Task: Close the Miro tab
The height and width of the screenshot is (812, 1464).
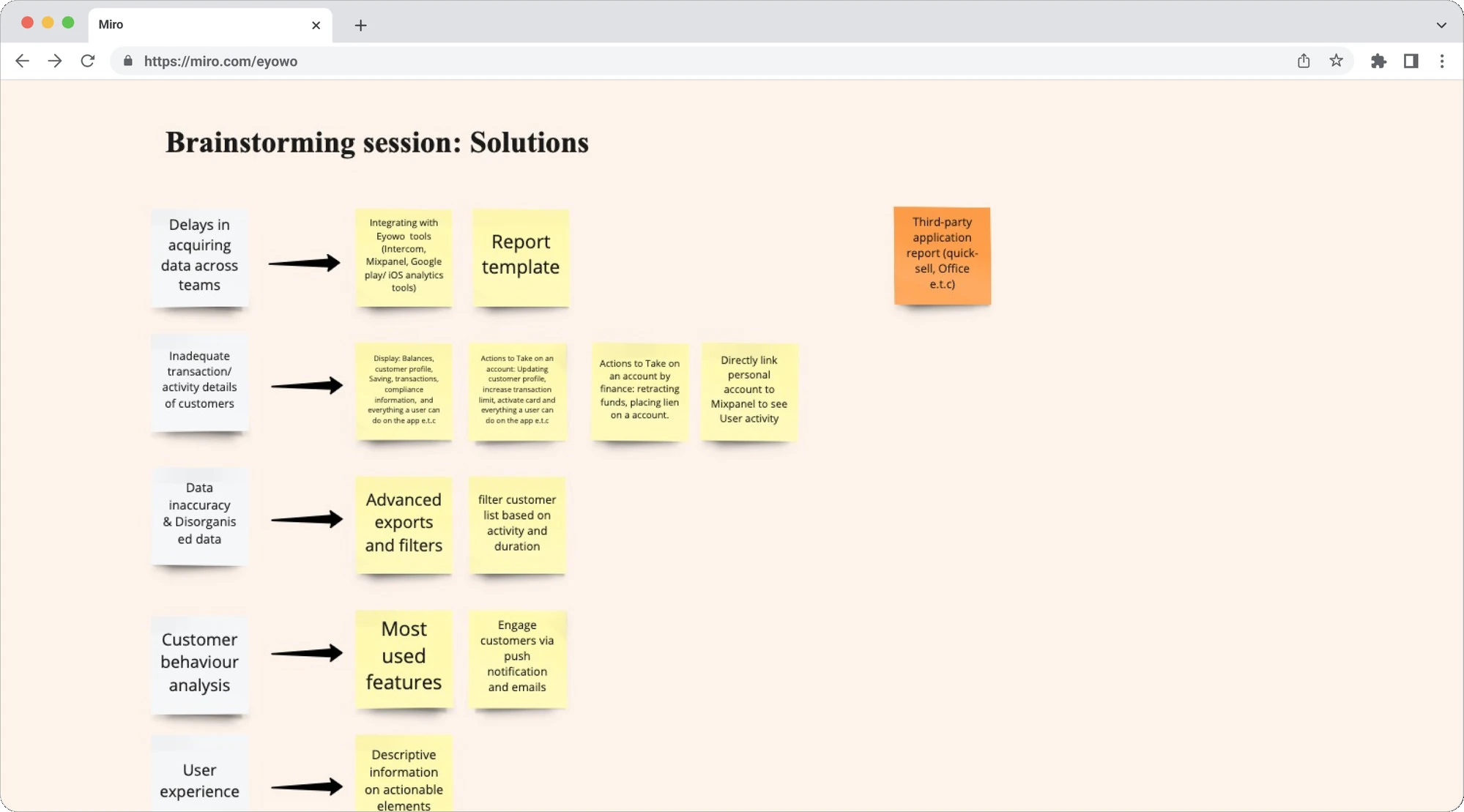Action: pyautogui.click(x=316, y=25)
